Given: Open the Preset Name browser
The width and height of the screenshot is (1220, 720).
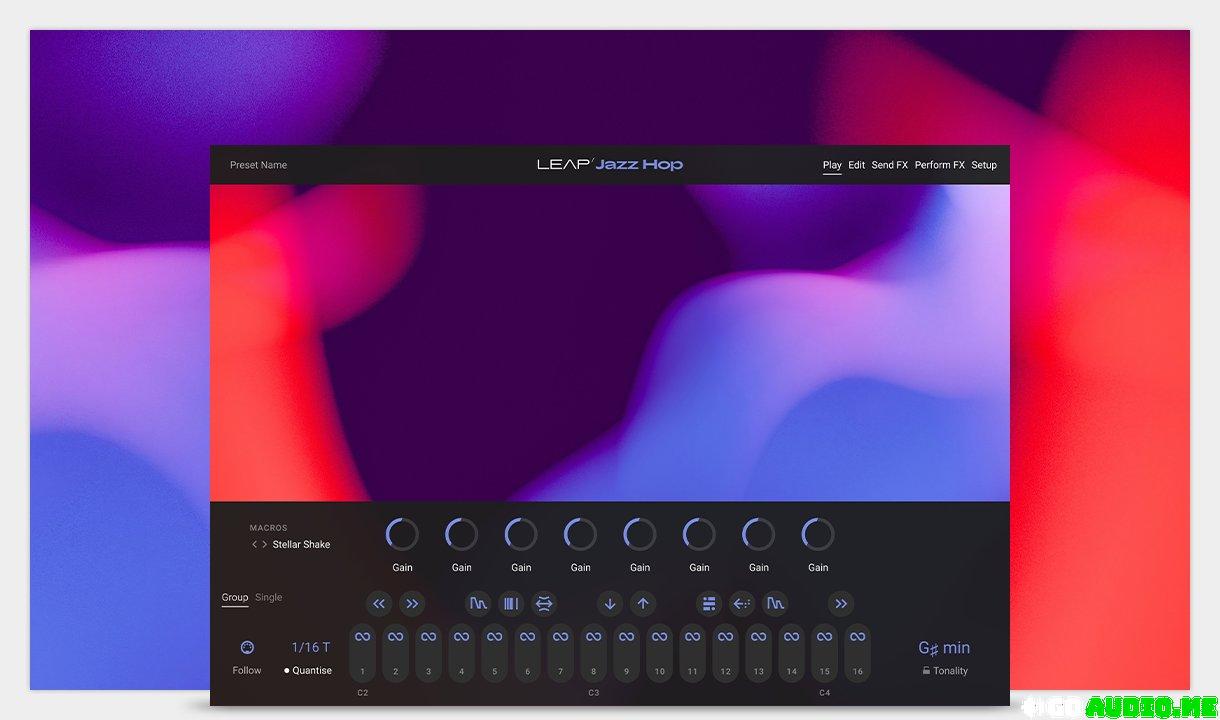Looking at the screenshot, I should point(258,165).
